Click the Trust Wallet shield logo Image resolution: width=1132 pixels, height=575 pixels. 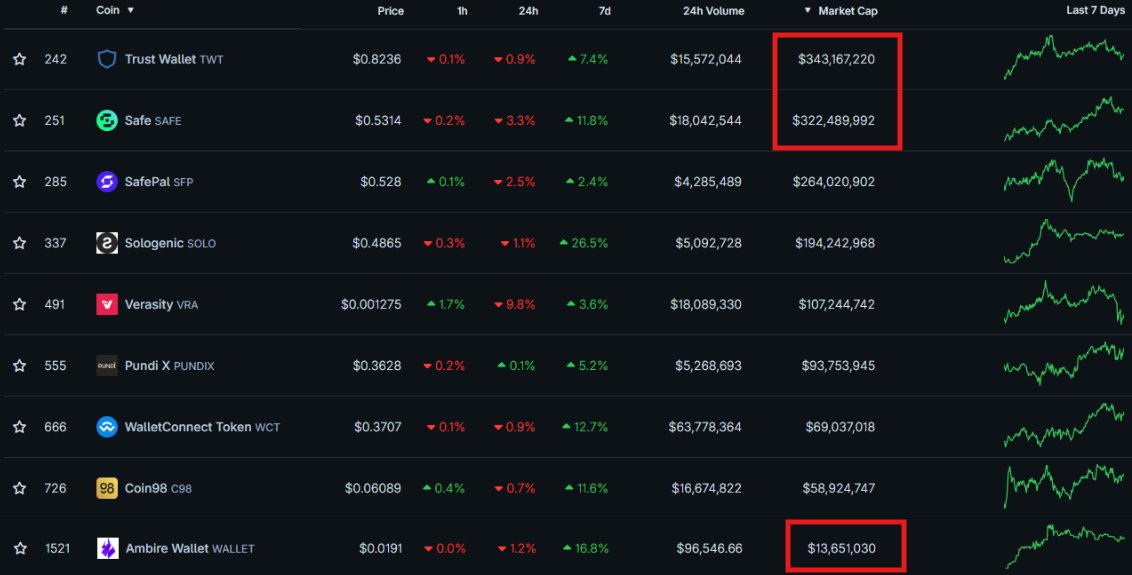(107, 59)
